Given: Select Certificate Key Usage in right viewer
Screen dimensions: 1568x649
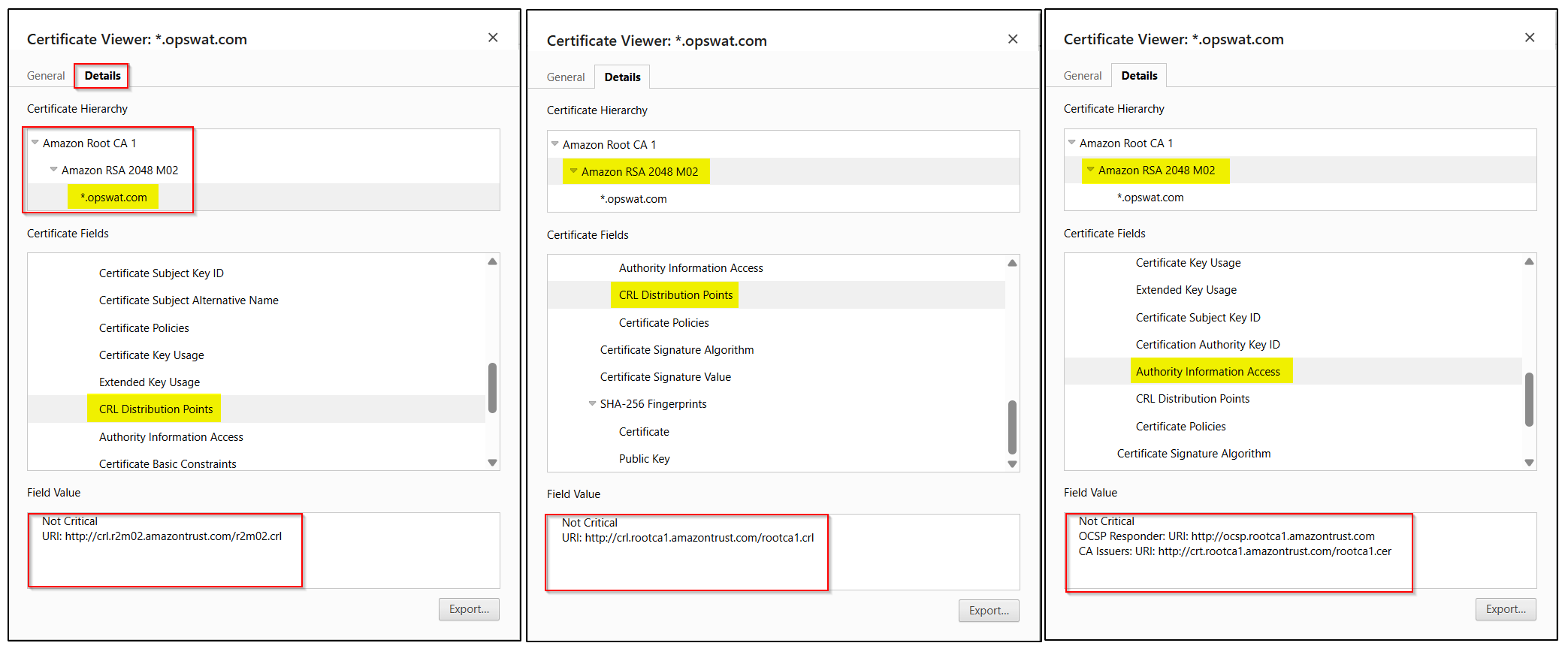Looking at the screenshot, I should pos(1189,263).
